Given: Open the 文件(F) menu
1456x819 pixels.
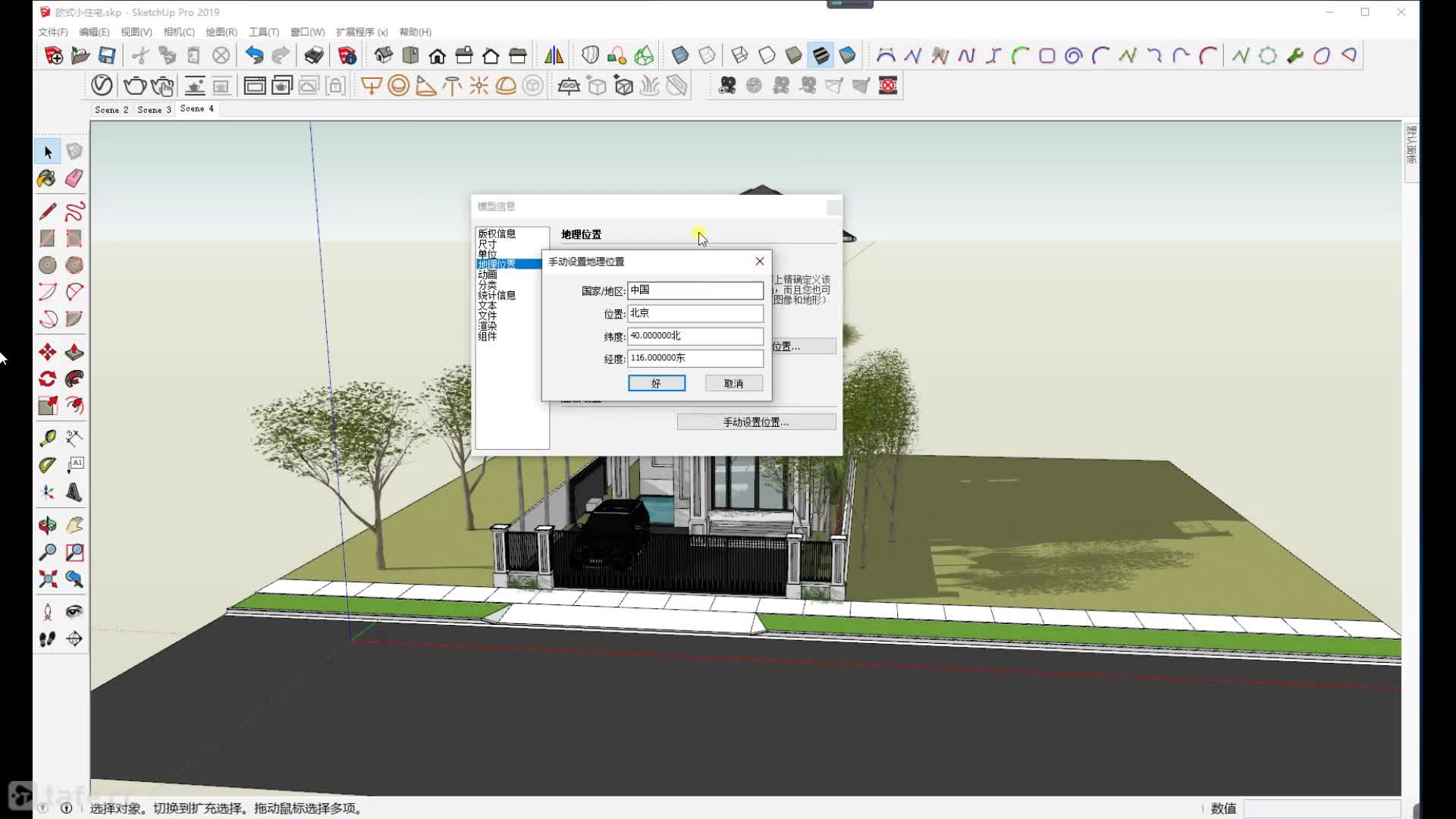Looking at the screenshot, I should pyautogui.click(x=53, y=32).
